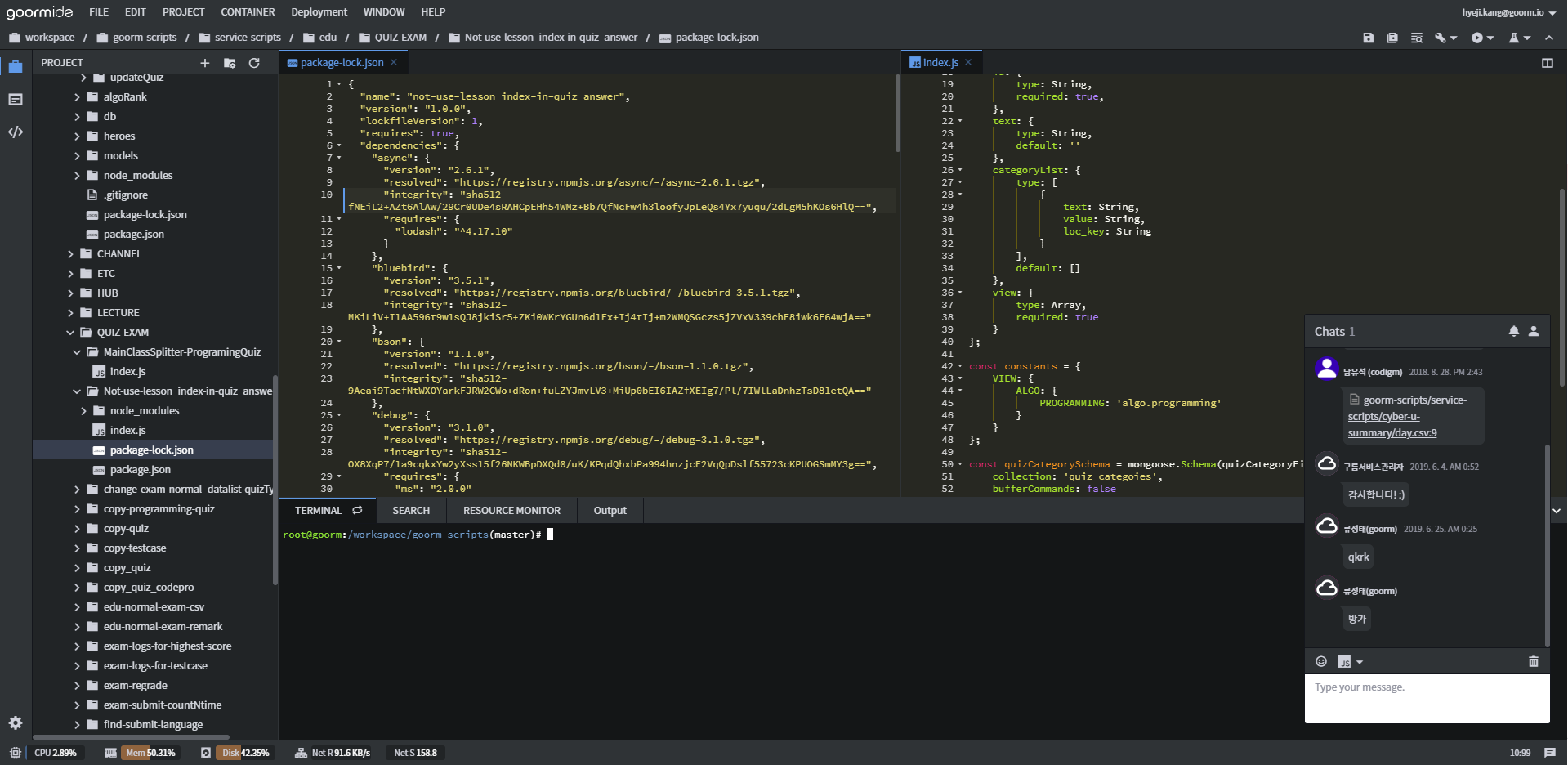This screenshot has width=1568, height=765.
Task: Expand the node_modules folder under service-scripts
Action: [x=78, y=175]
